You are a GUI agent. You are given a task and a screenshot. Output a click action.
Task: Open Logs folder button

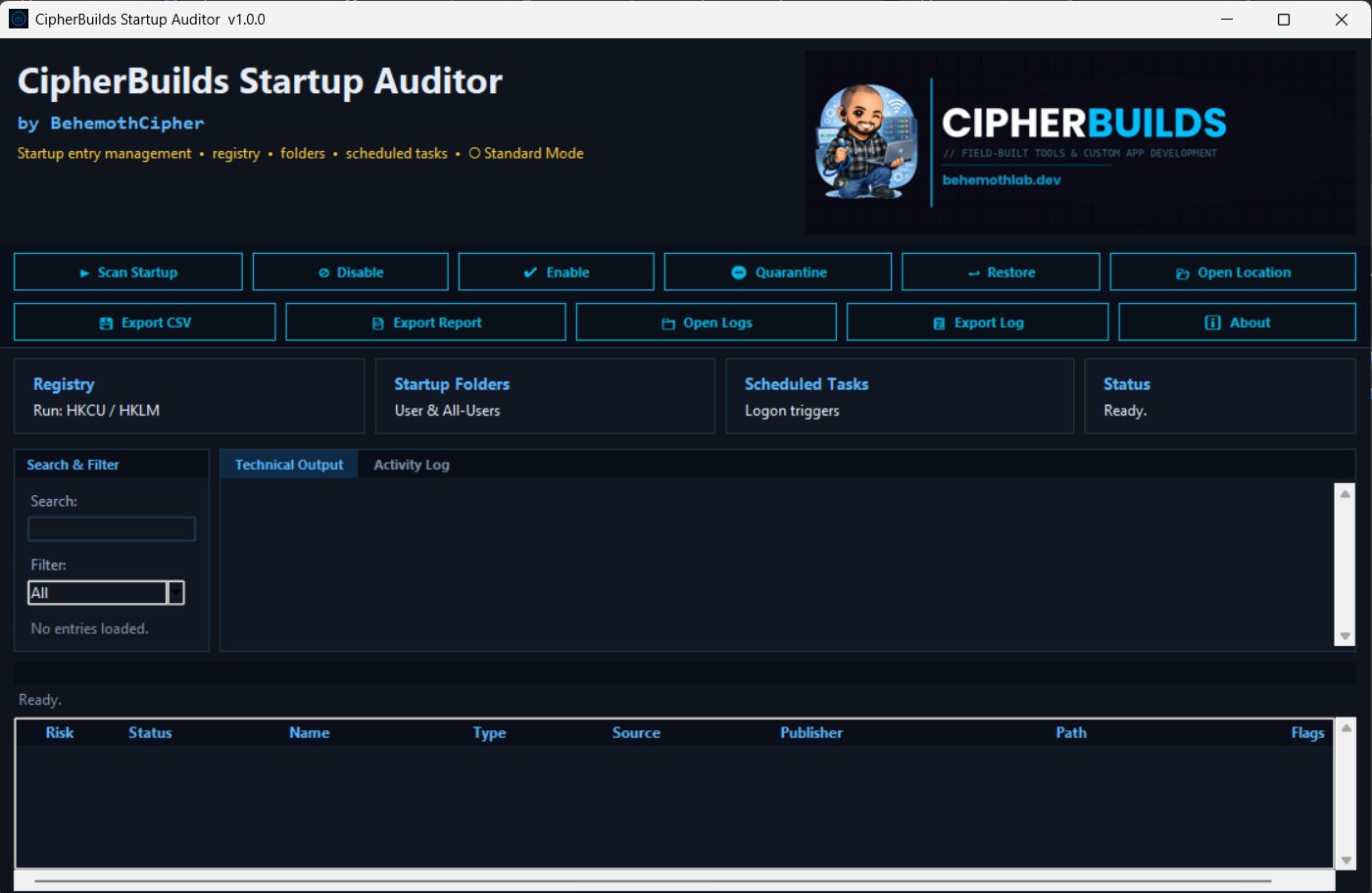(707, 322)
